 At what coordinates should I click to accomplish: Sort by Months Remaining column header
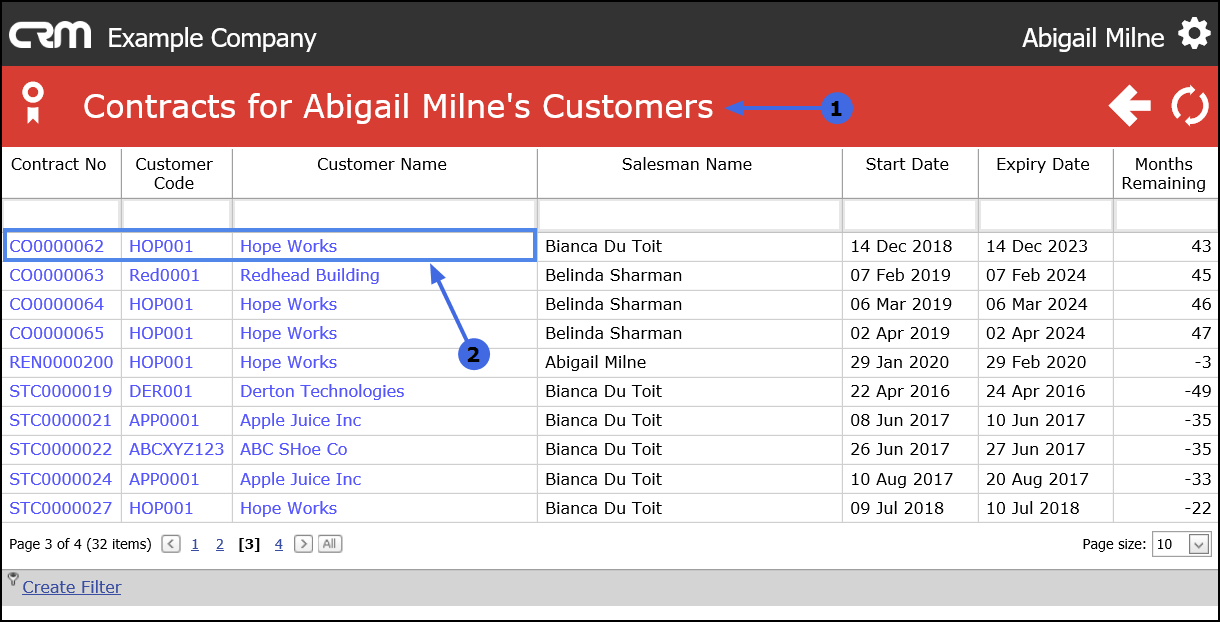[1163, 173]
